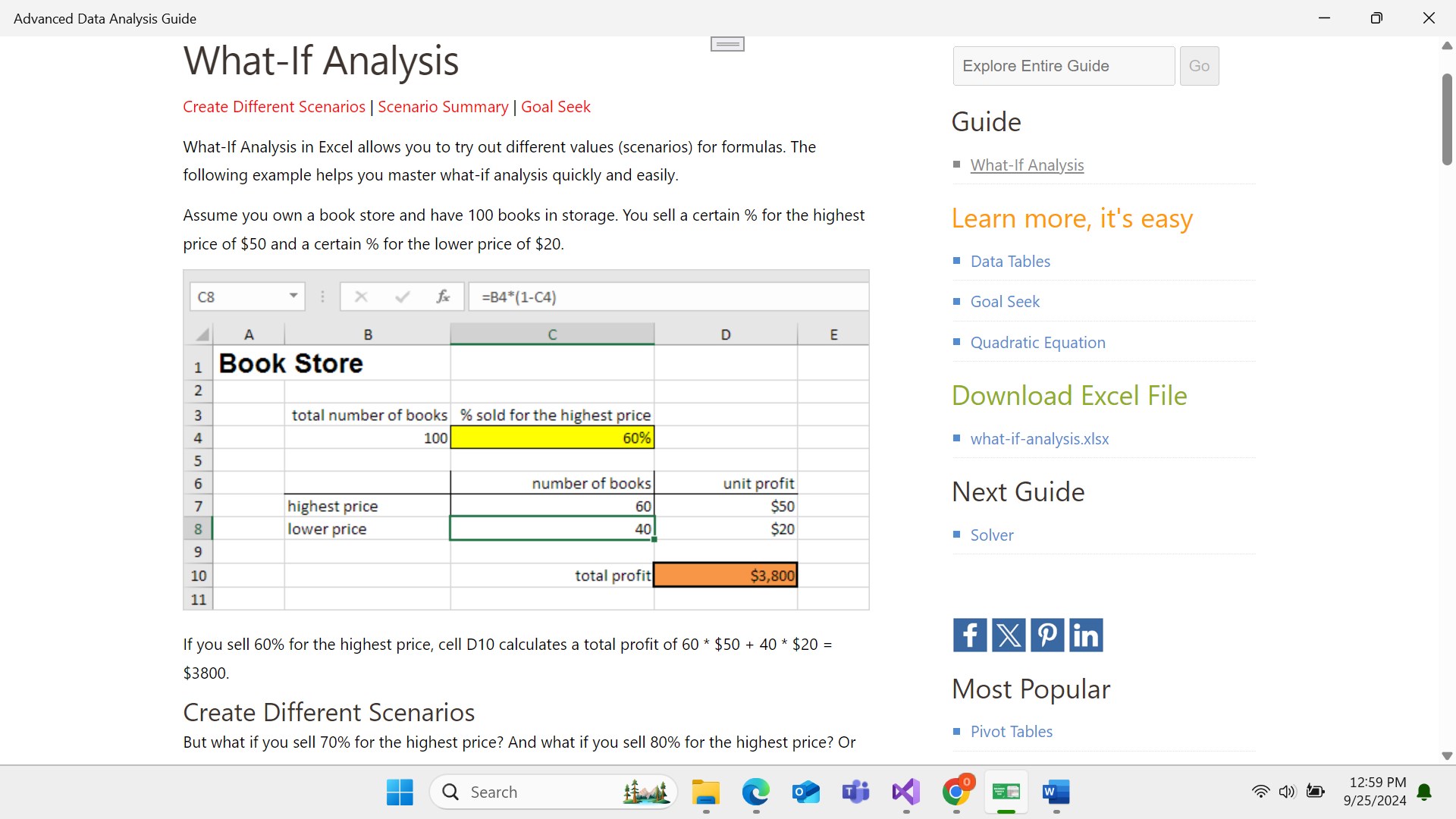Share on LinkedIn icon
The image size is (1456, 819).
coord(1085,635)
